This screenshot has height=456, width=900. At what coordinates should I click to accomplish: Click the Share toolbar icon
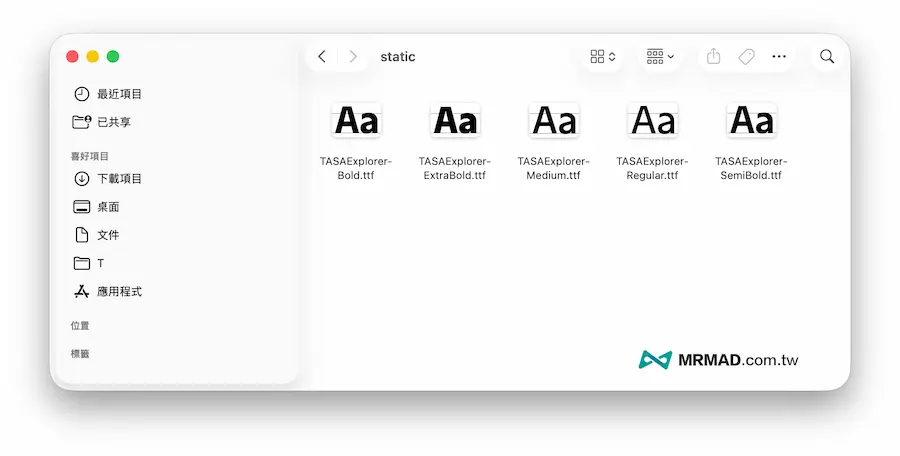click(713, 56)
